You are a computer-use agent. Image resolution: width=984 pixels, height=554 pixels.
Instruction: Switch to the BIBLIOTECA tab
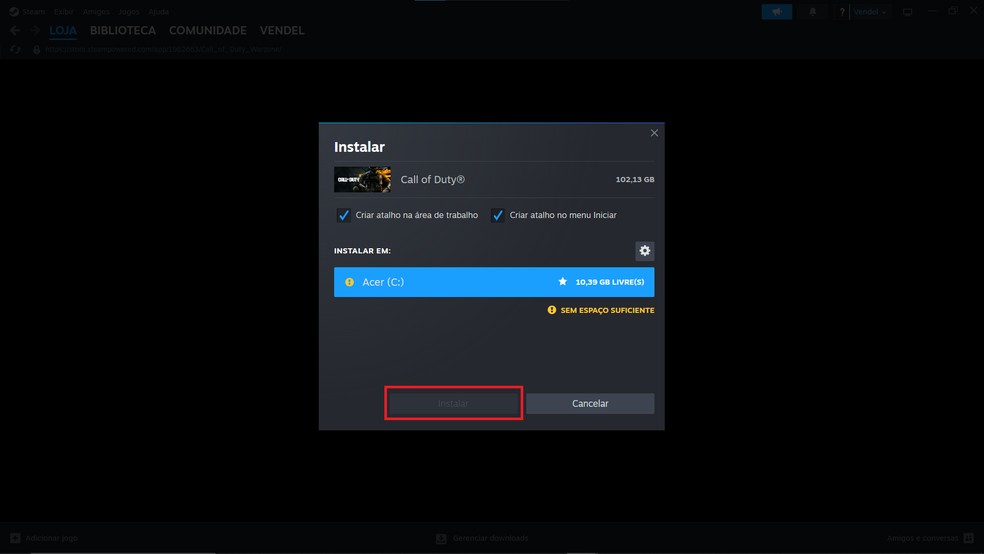point(122,30)
